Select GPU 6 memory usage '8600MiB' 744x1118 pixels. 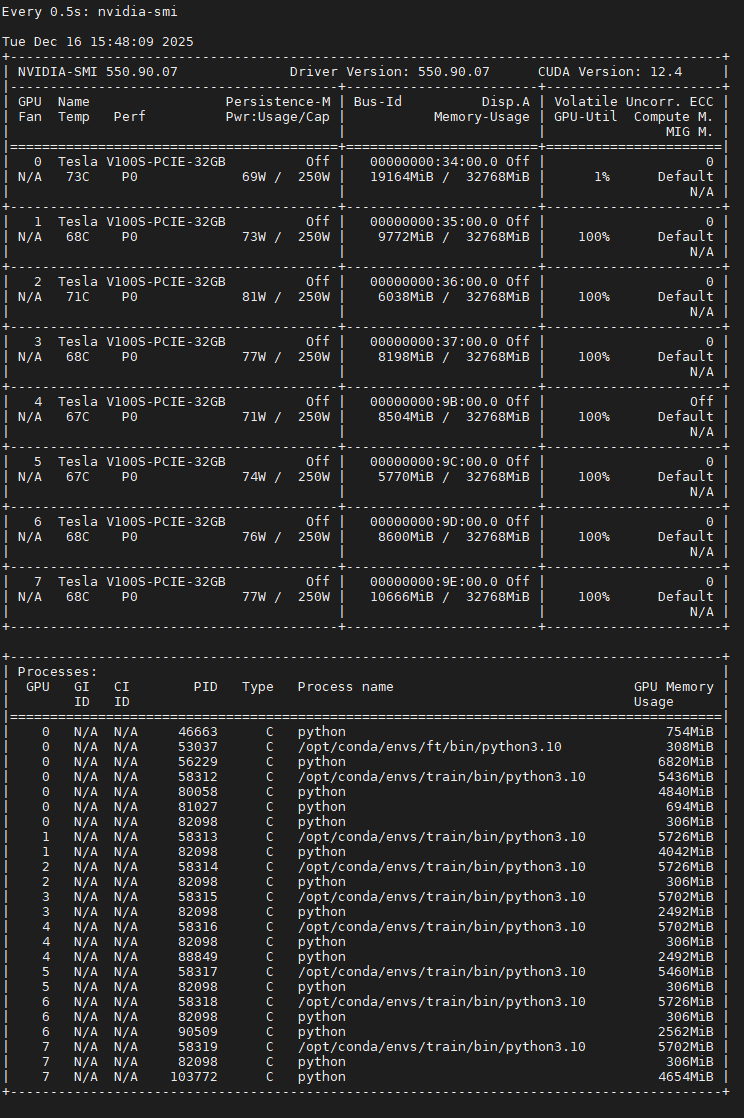tap(406, 536)
